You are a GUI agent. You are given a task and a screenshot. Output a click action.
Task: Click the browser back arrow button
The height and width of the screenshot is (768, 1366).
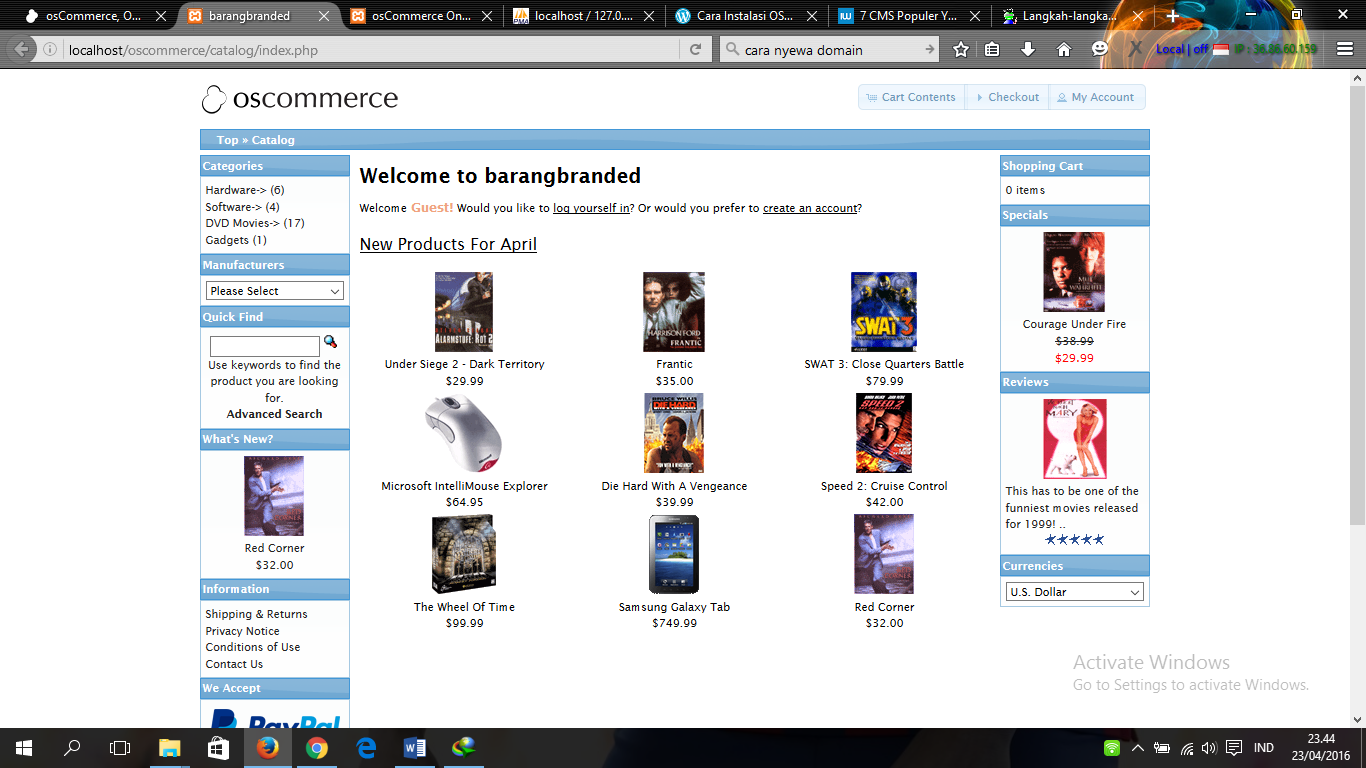[x=22, y=49]
